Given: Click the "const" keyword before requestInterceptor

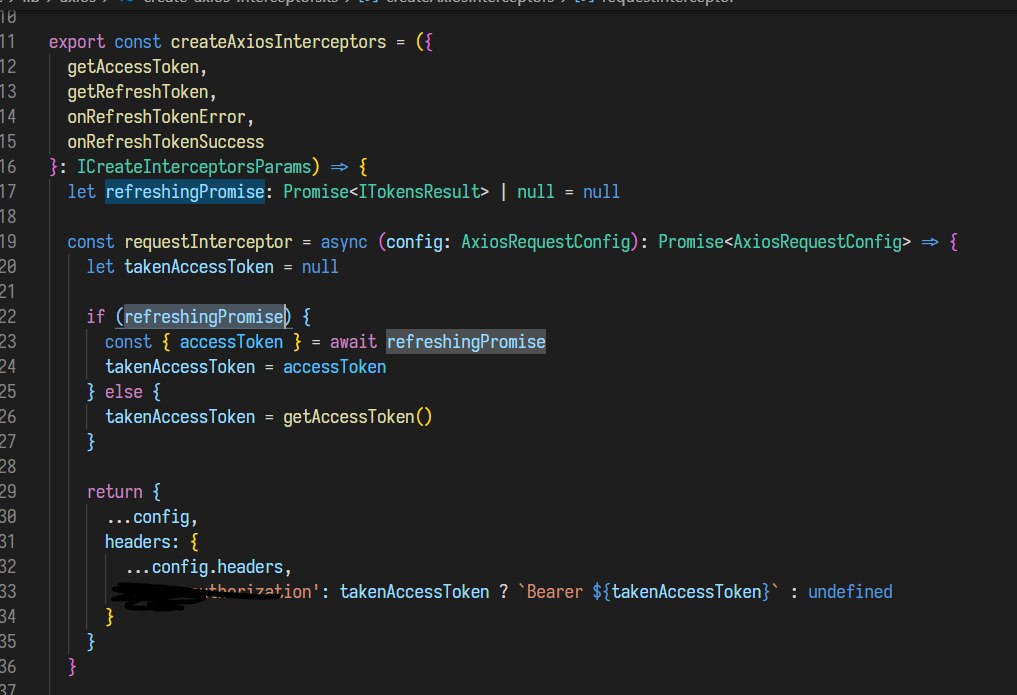Looking at the screenshot, I should pos(91,242).
